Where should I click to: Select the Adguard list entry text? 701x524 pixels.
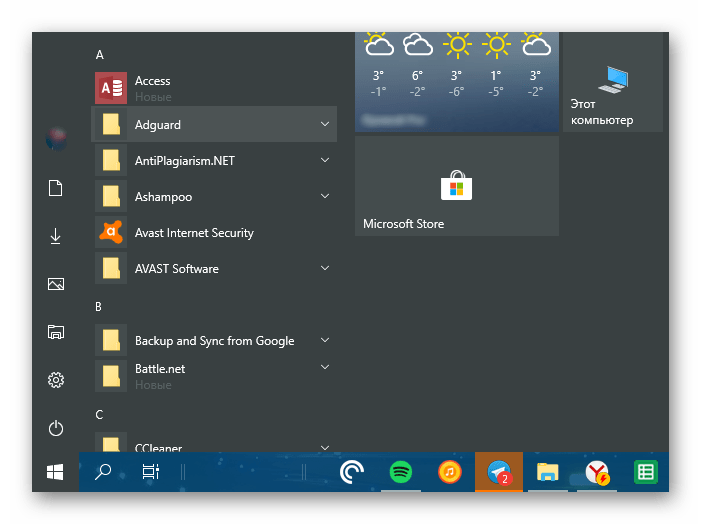click(x=158, y=125)
